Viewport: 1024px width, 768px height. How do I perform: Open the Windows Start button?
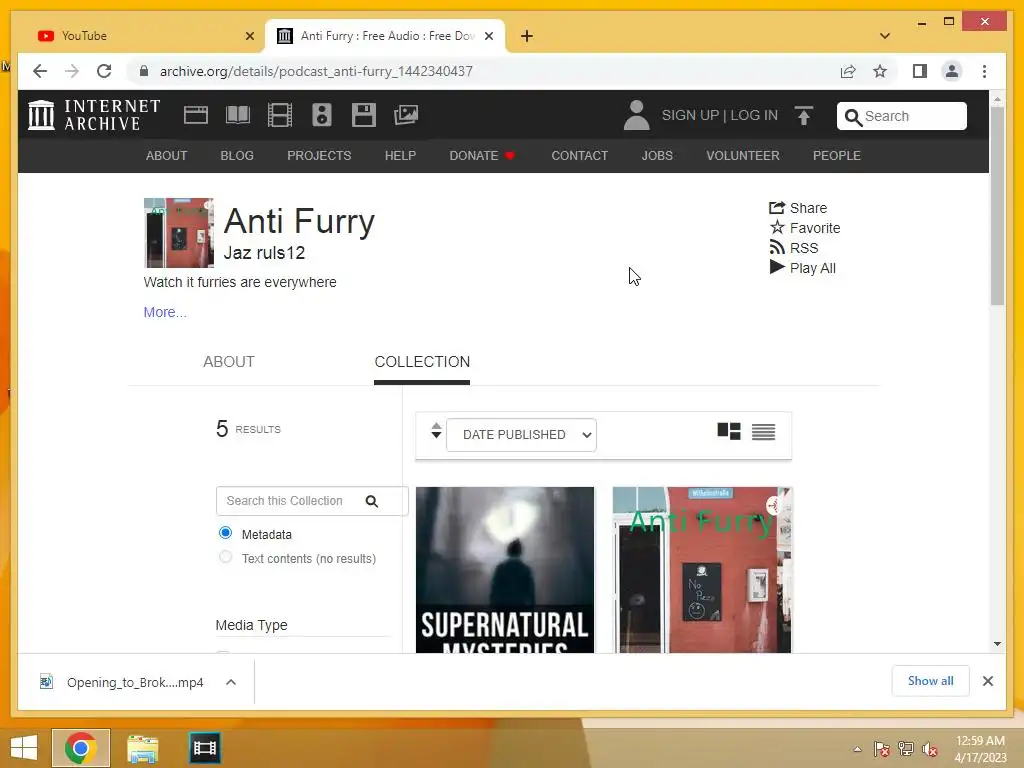[x=24, y=748]
